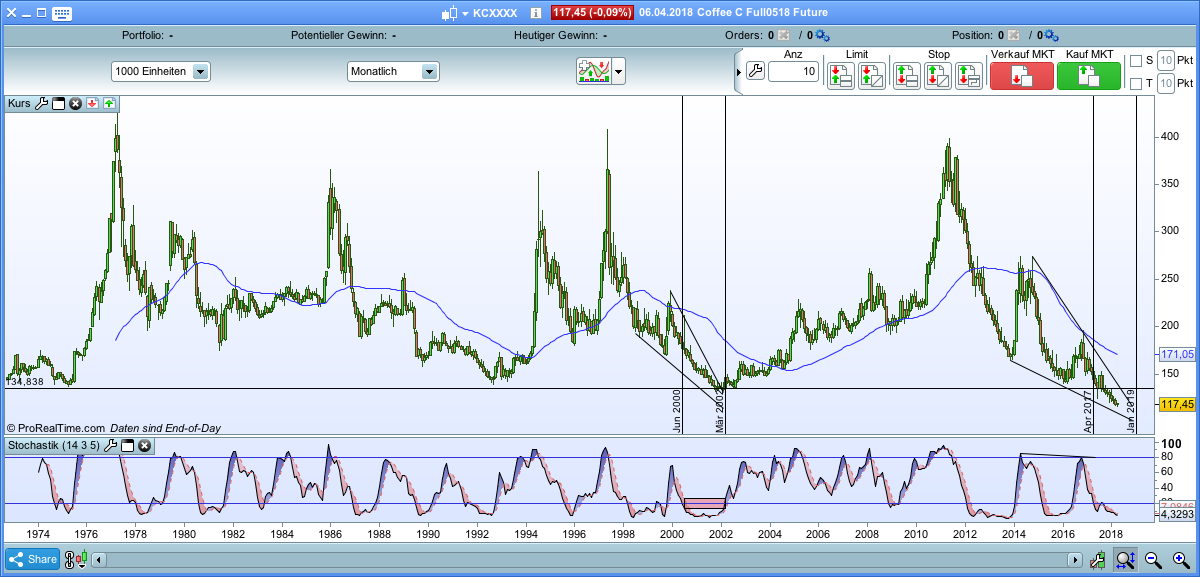This screenshot has height=577, width=1200.
Task: Click the second Stop order icon
Action: tap(938, 76)
